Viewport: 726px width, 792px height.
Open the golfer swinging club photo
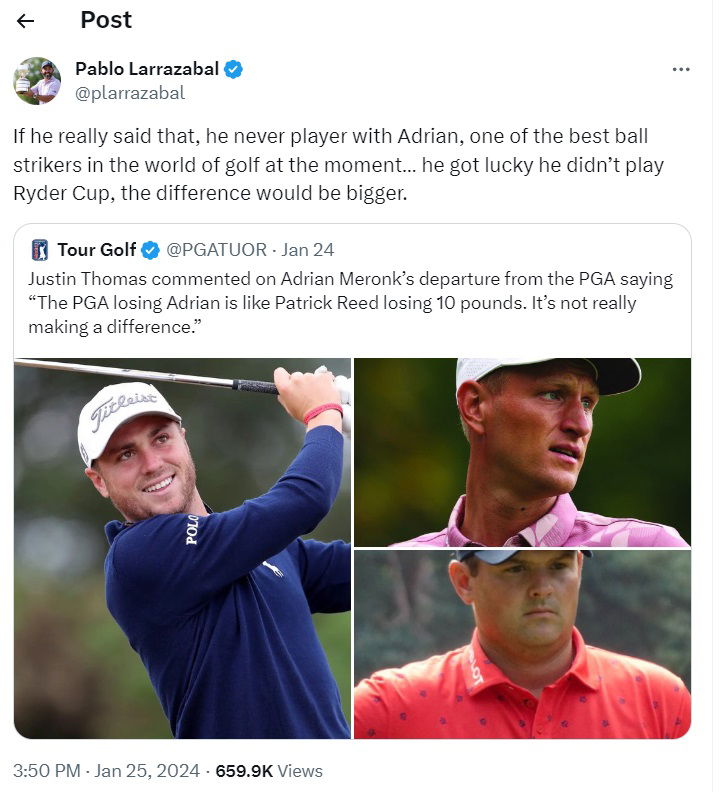pyautogui.click(x=182, y=548)
